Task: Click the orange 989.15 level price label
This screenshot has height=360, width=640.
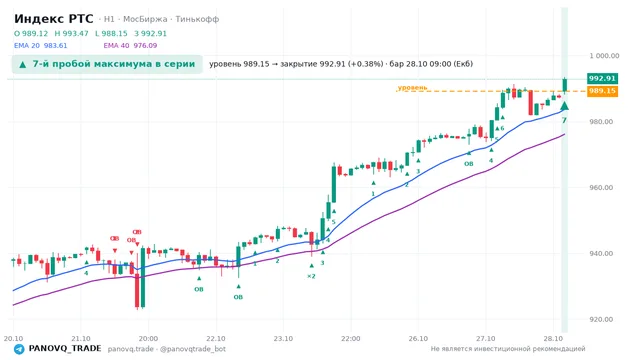Action: pyautogui.click(x=602, y=91)
